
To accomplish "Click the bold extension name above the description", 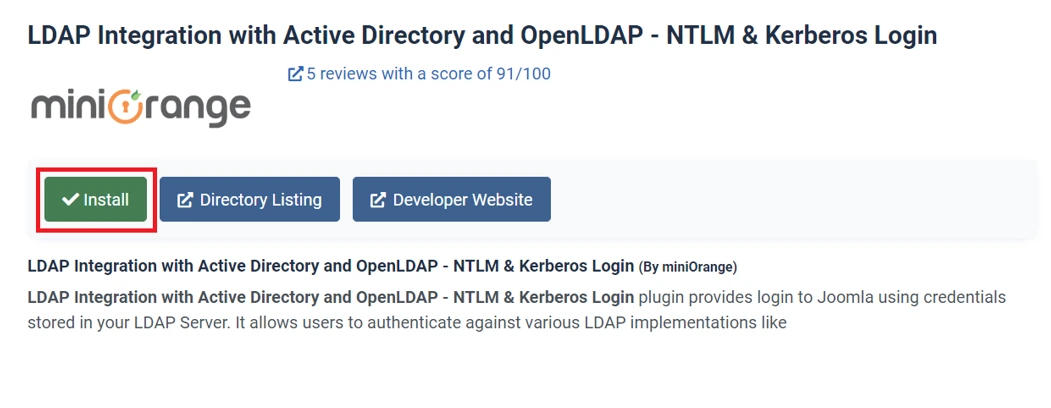I will (330, 266).
